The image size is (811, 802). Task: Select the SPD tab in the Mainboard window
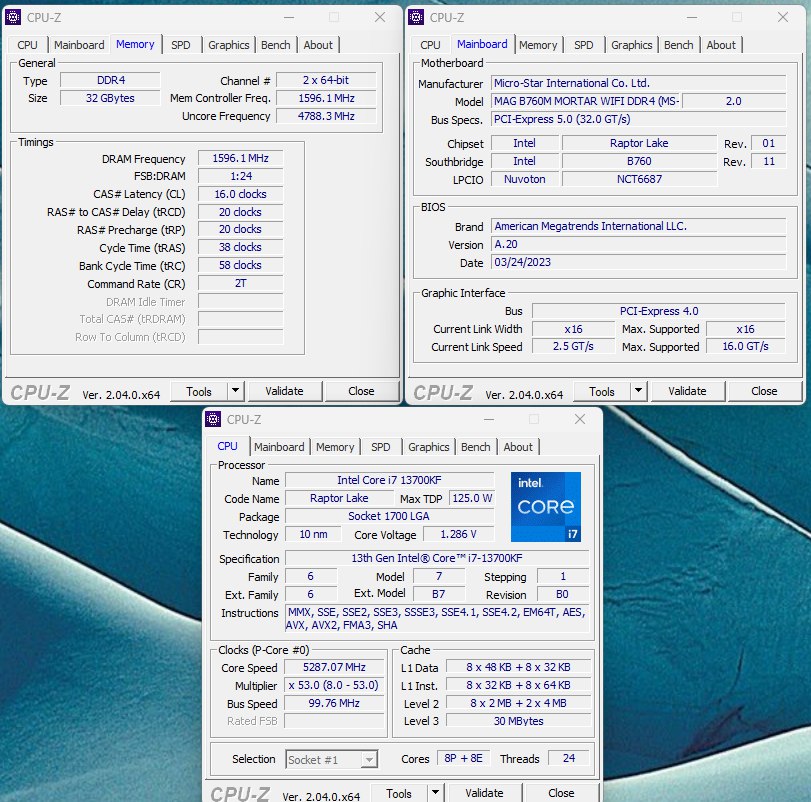pos(583,45)
